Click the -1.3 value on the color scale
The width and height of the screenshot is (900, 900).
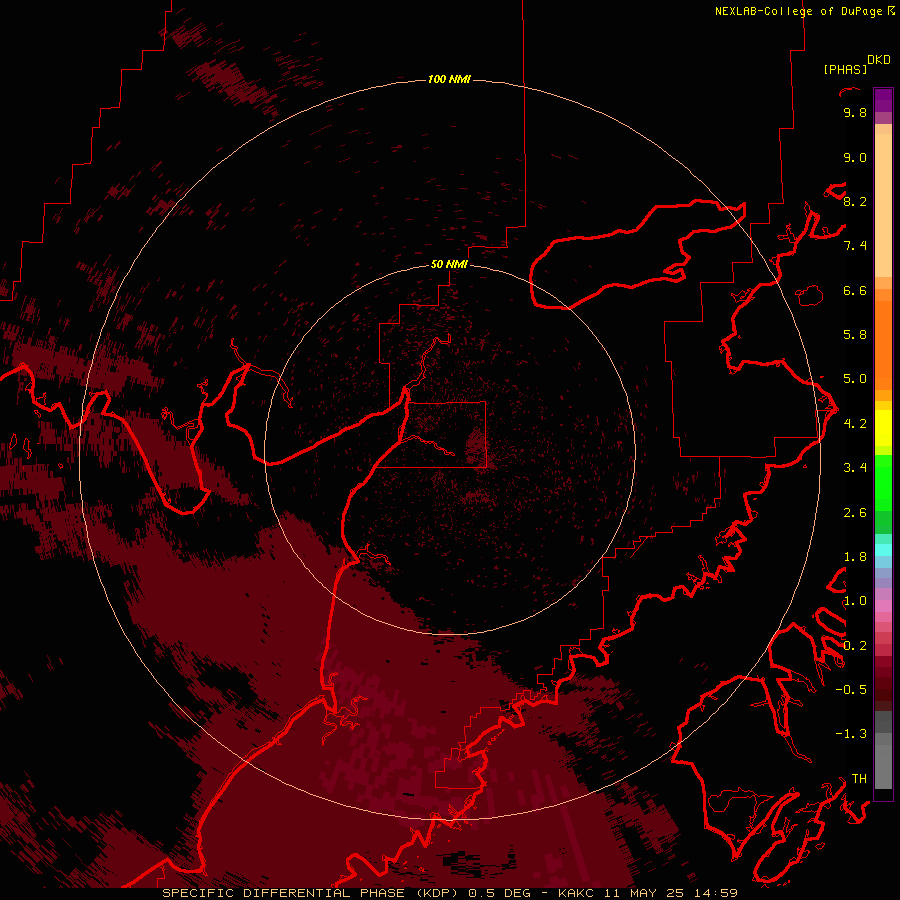coord(851,734)
